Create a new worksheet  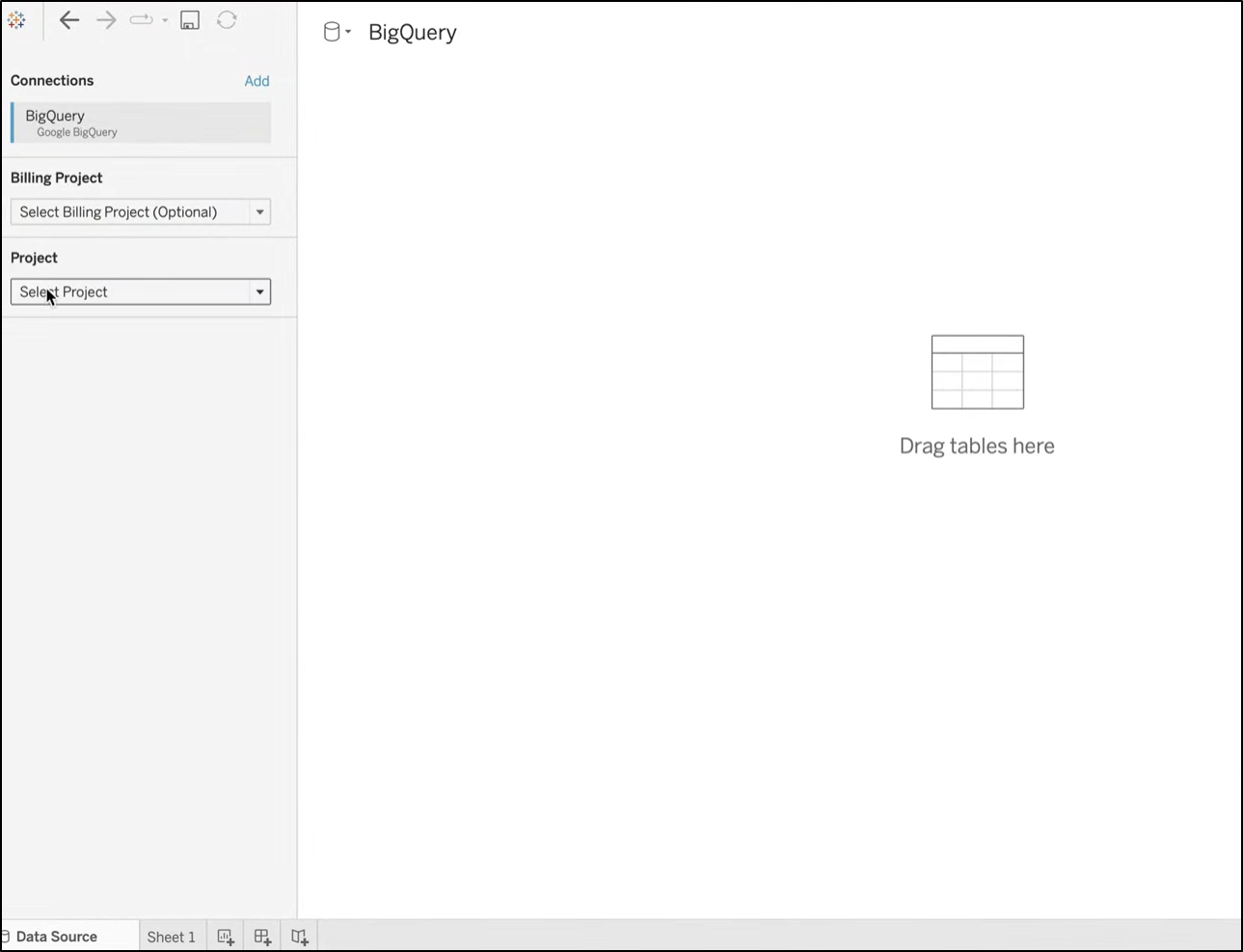click(x=226, y=937)
